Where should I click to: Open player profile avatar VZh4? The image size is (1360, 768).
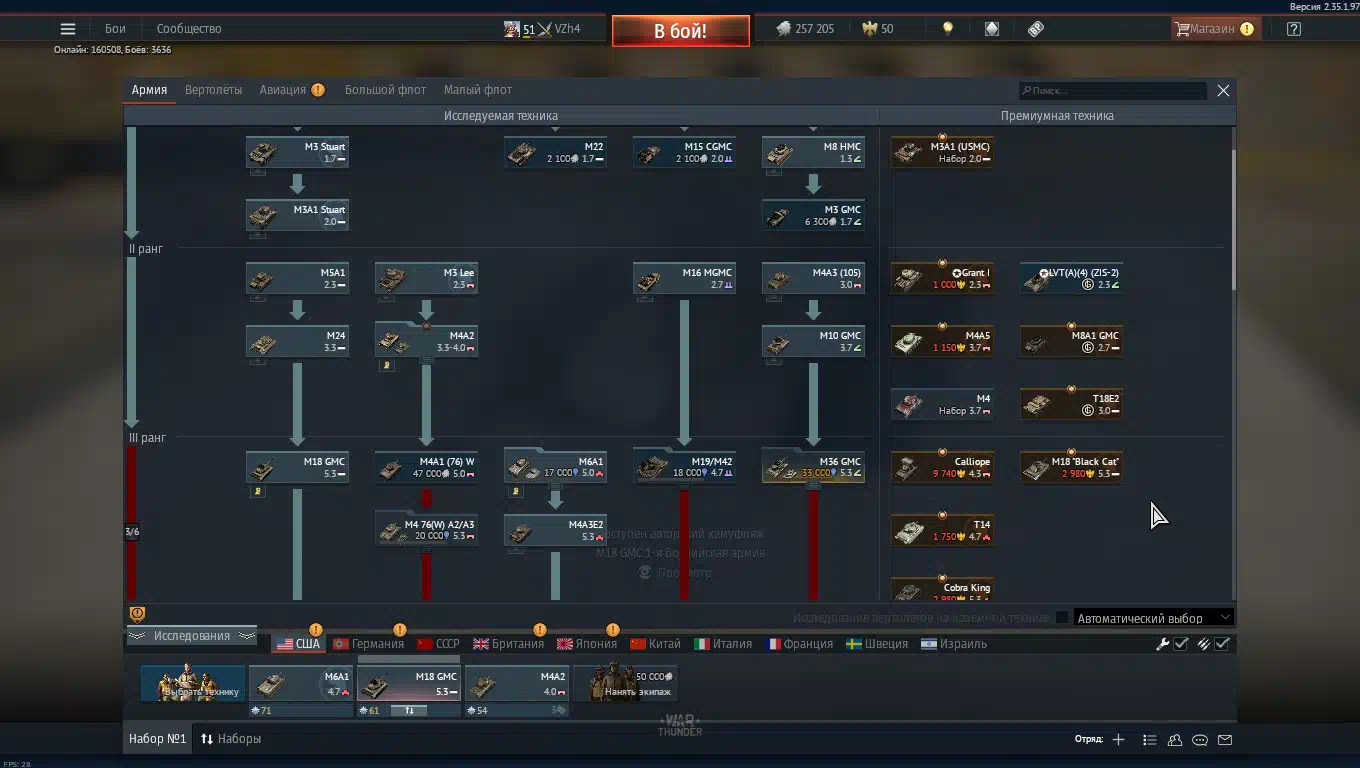513,29
